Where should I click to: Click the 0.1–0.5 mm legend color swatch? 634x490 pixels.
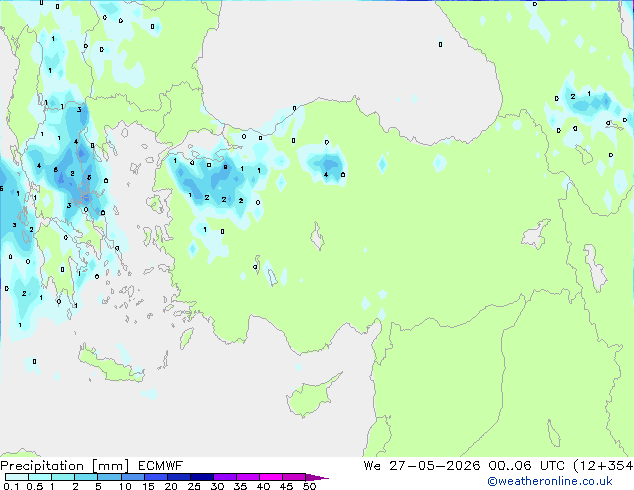tap(17, 477)
